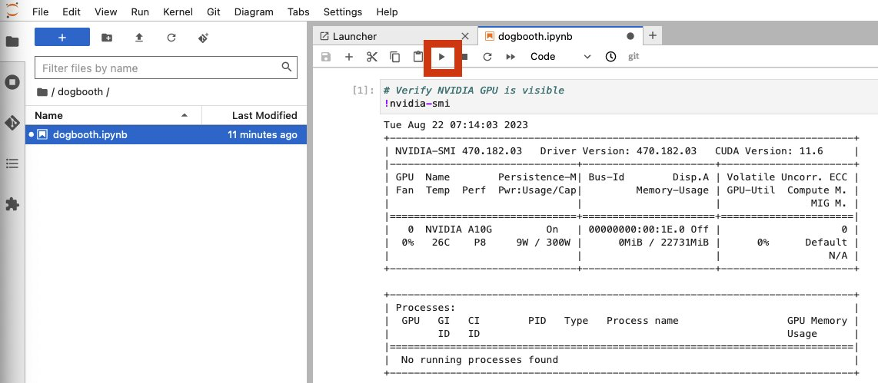Click 'No running processes found' output text
Viewport: 879px width, 383px height.
pyautogui.click(x=479, y=359)
